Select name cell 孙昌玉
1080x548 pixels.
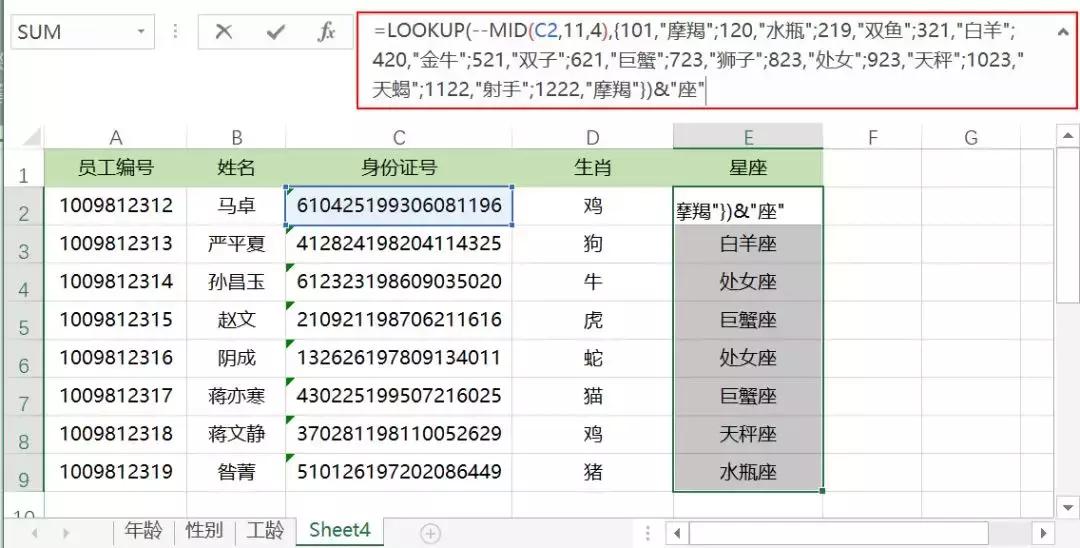click(236, 282)
